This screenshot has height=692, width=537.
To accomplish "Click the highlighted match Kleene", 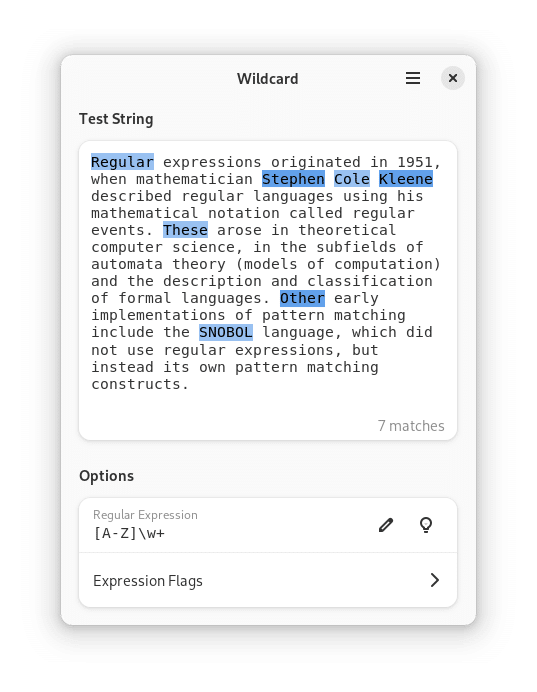I will (x=406, y=179).
